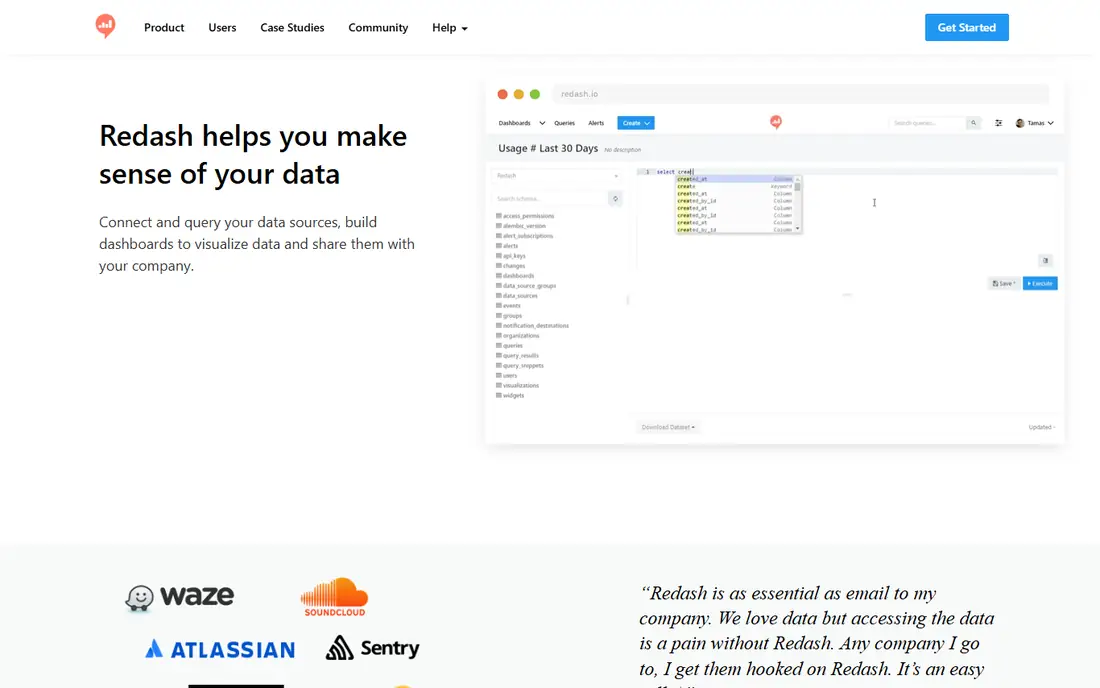
Task: Click the Redash logo centered in the demo navbar
Action: click(775, 122)
